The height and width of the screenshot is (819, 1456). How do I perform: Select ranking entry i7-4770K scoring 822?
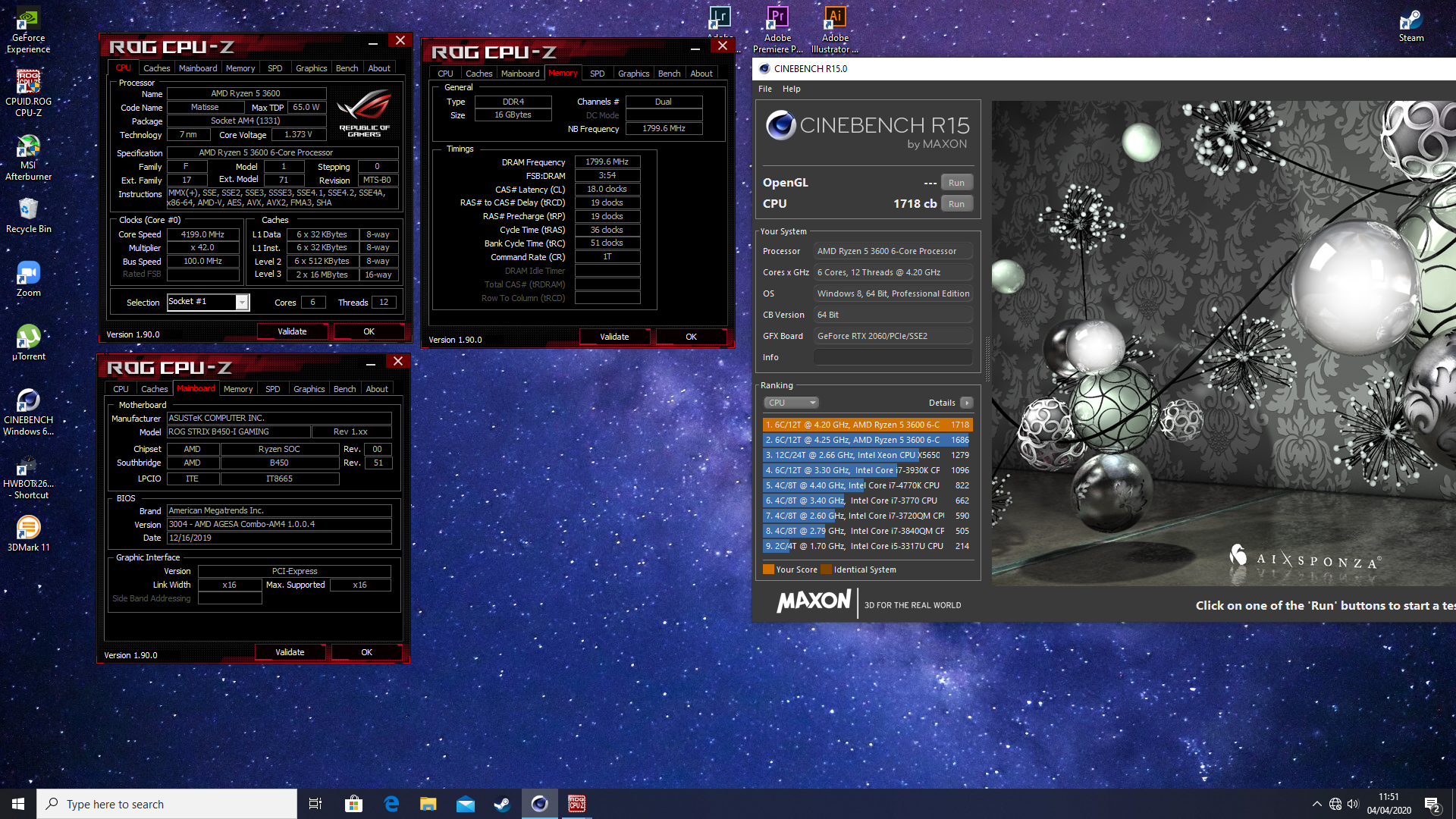[x=868, y=485]
